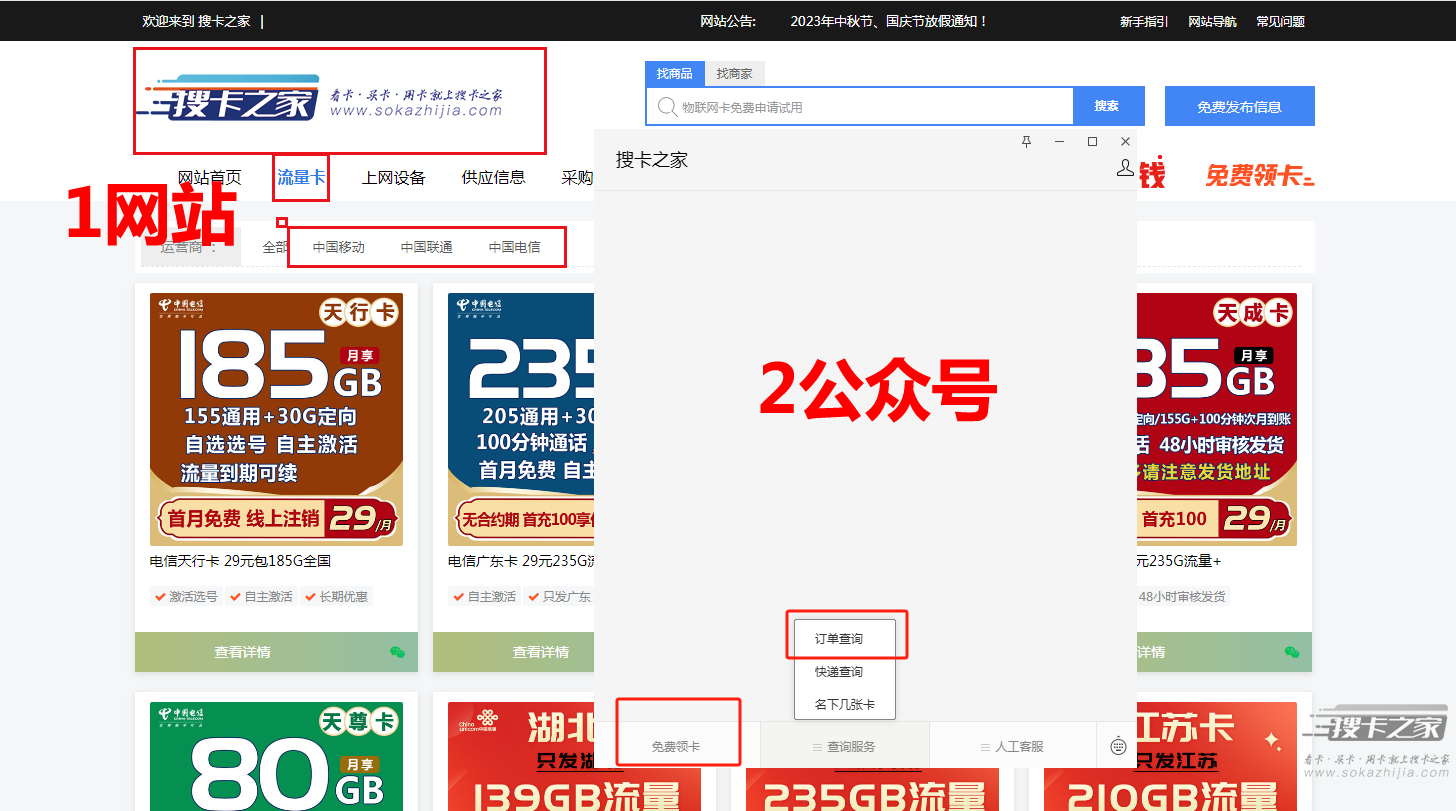Switch to the 找商品 search tab
1456x811 pixels.
coord(675,74)
